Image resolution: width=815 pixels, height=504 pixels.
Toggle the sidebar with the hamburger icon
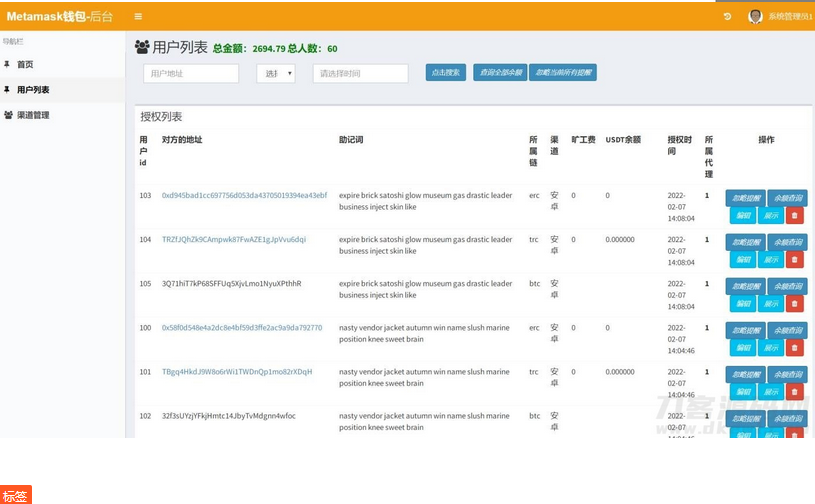click(x=138, y=17)
